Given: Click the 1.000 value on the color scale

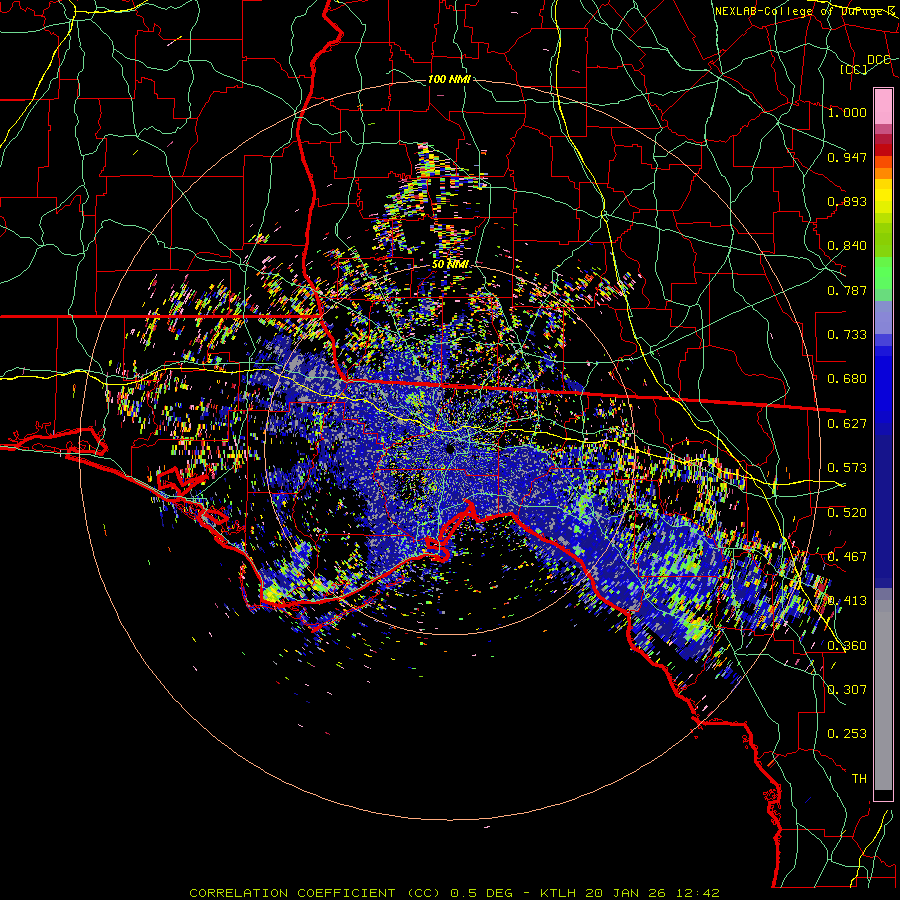Looking at the screenshot, I should (x=847, y=112).
